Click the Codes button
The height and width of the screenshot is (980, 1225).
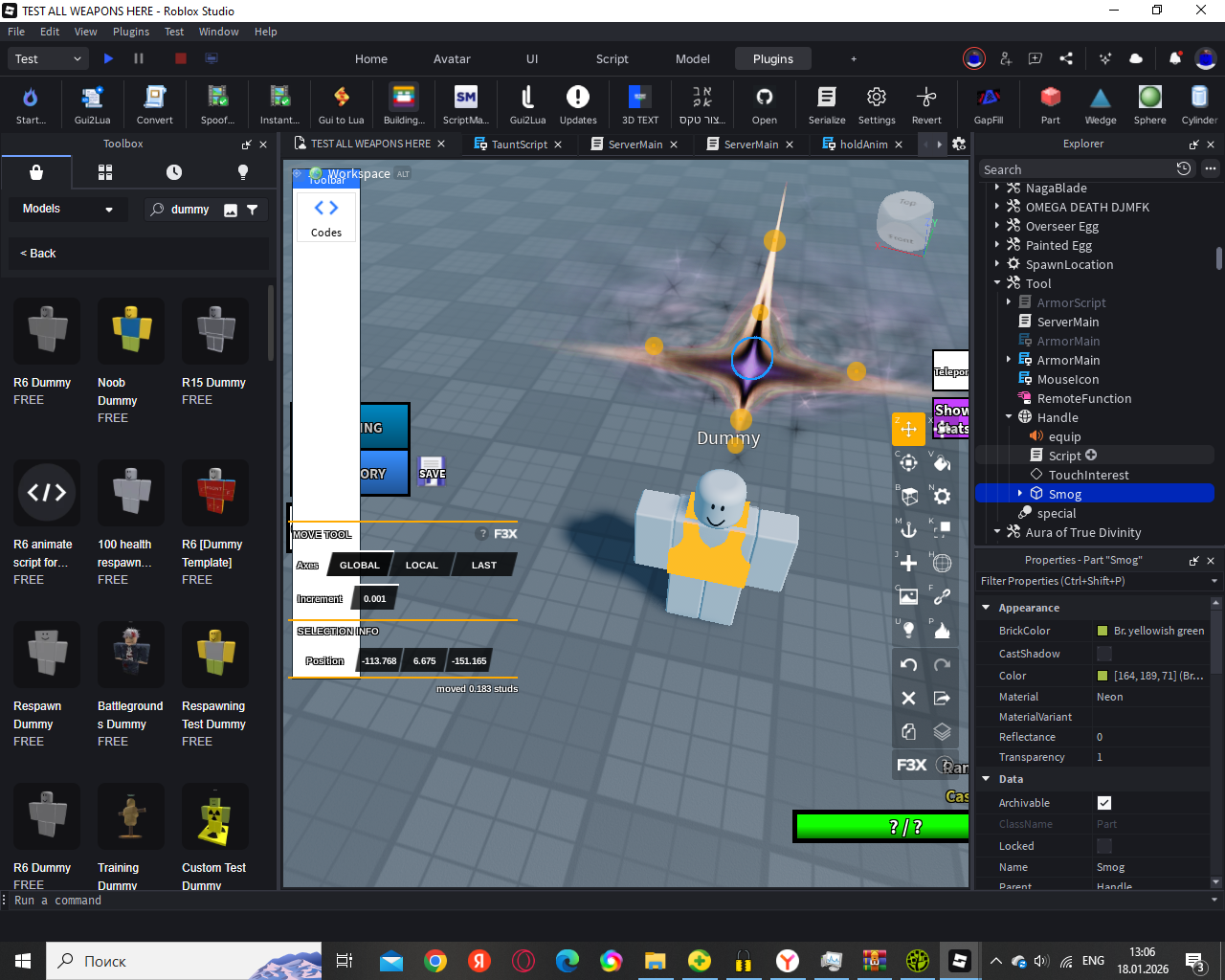click(326, 217)
